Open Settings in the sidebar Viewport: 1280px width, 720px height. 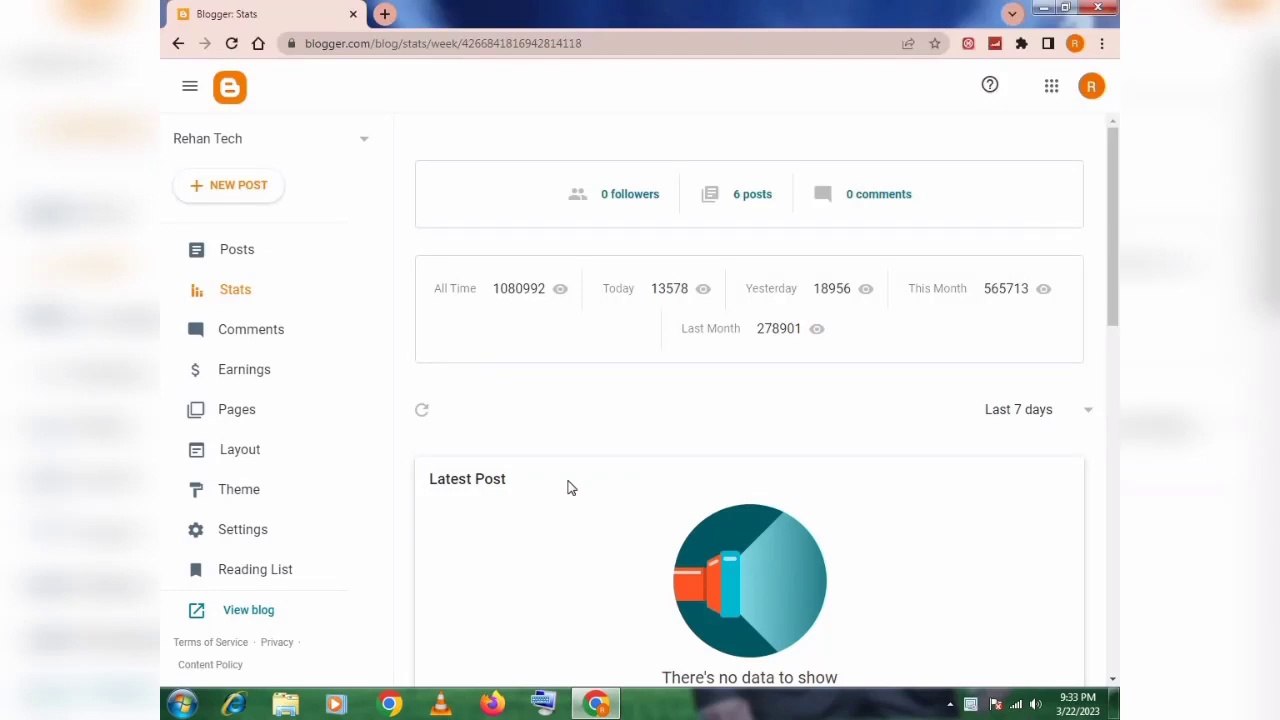click(243, 529)
